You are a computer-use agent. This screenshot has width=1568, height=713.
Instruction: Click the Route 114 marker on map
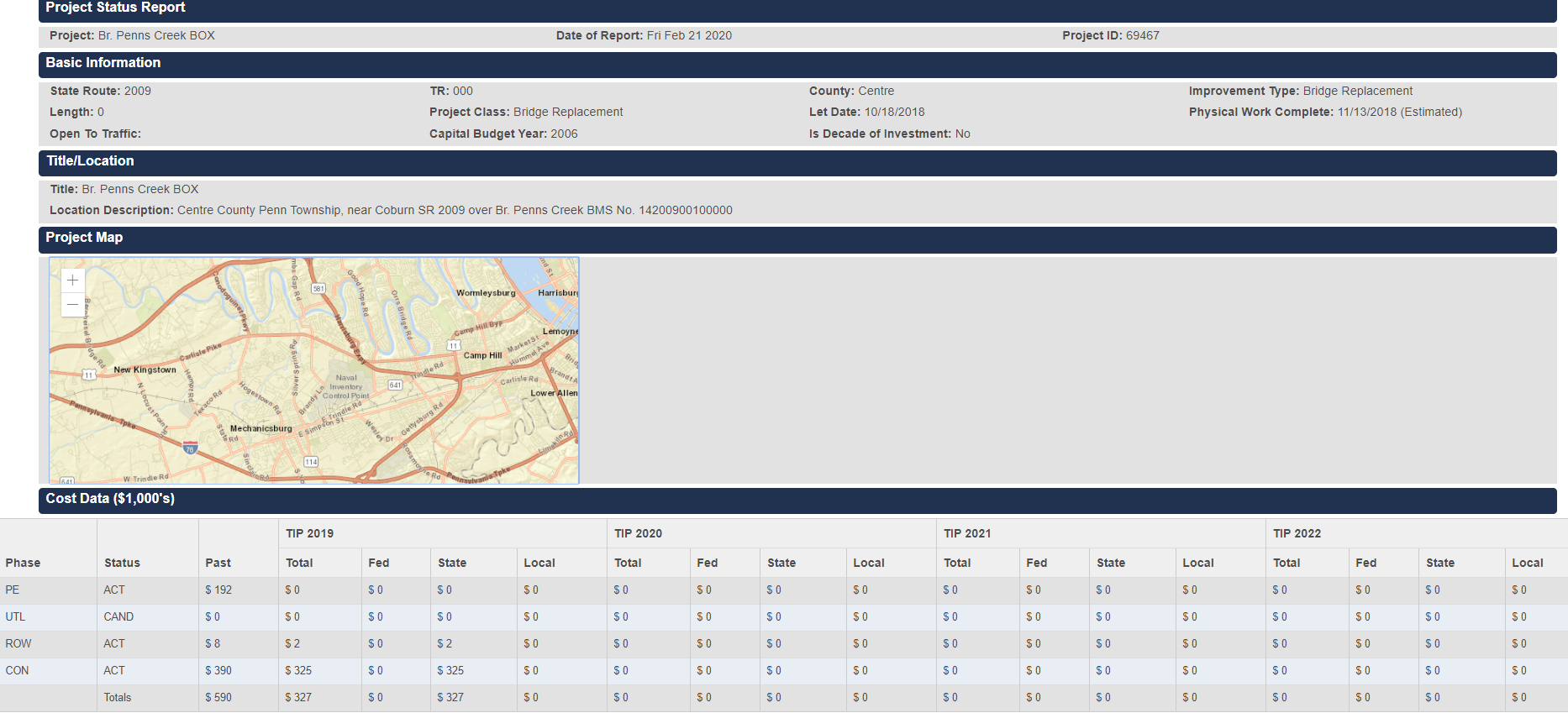coord(311,462)
